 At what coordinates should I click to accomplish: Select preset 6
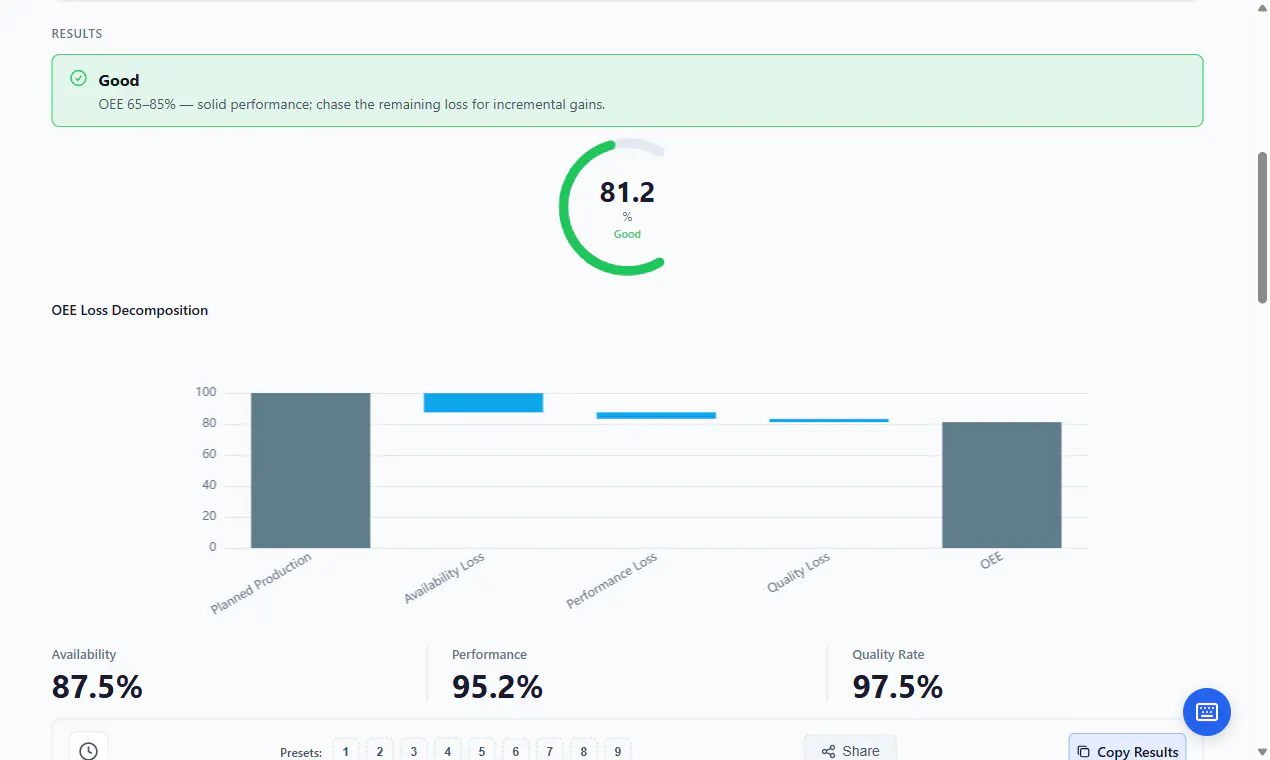coord(516,751)
